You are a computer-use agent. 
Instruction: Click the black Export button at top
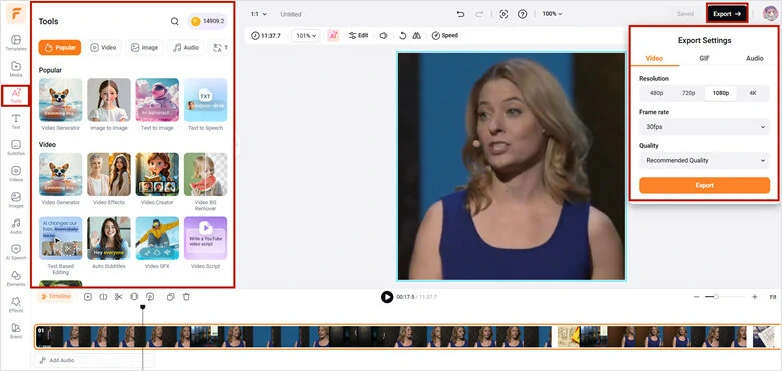pyautogui.click(x=727, y=14)
